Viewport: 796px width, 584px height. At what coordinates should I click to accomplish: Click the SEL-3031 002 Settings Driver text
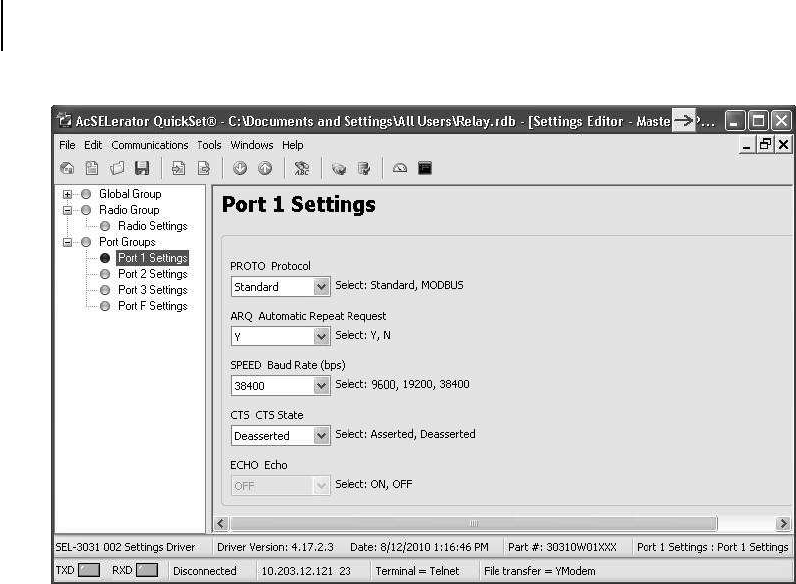125,547
